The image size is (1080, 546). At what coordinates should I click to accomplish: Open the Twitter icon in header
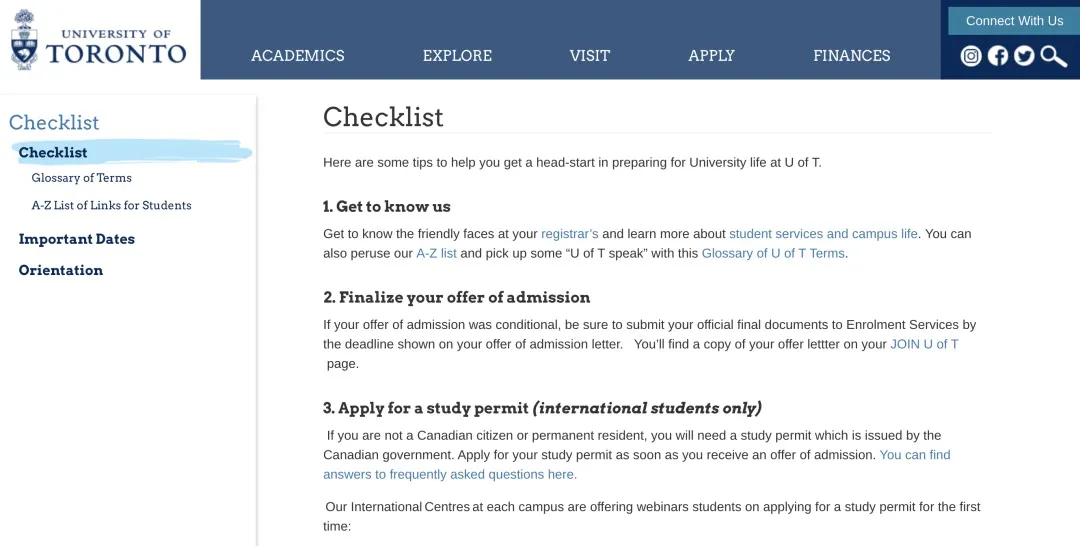(1024, 56)
